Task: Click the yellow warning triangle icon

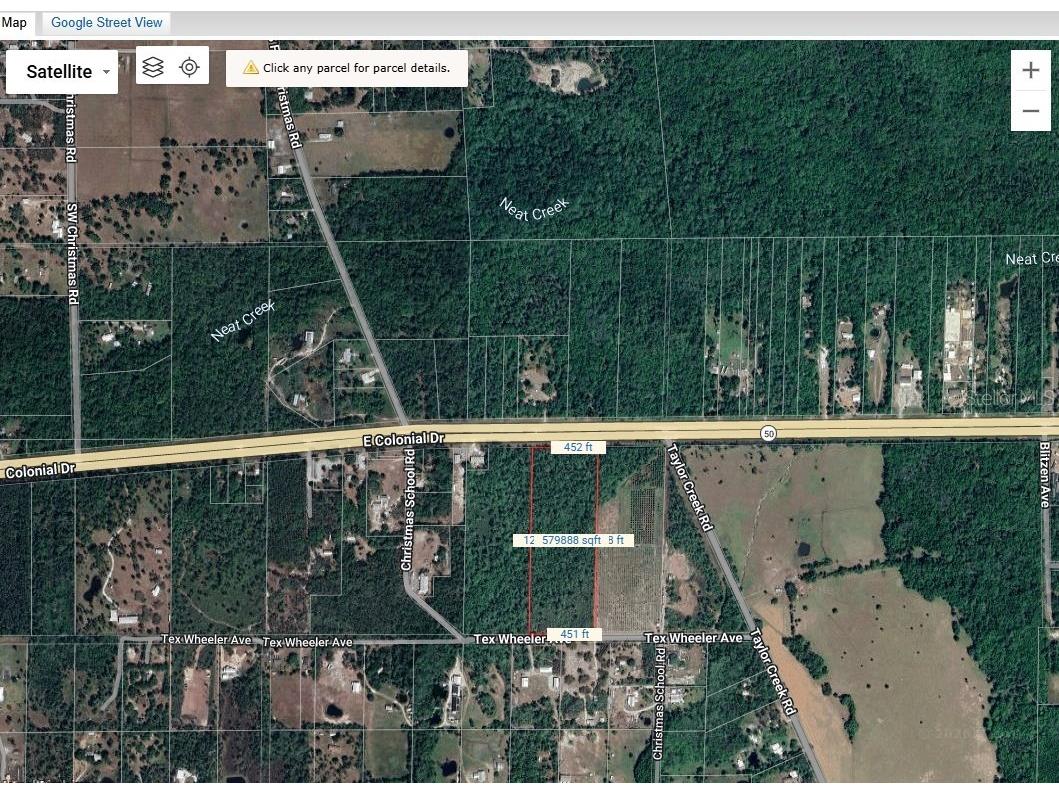Action: (250, 68)
